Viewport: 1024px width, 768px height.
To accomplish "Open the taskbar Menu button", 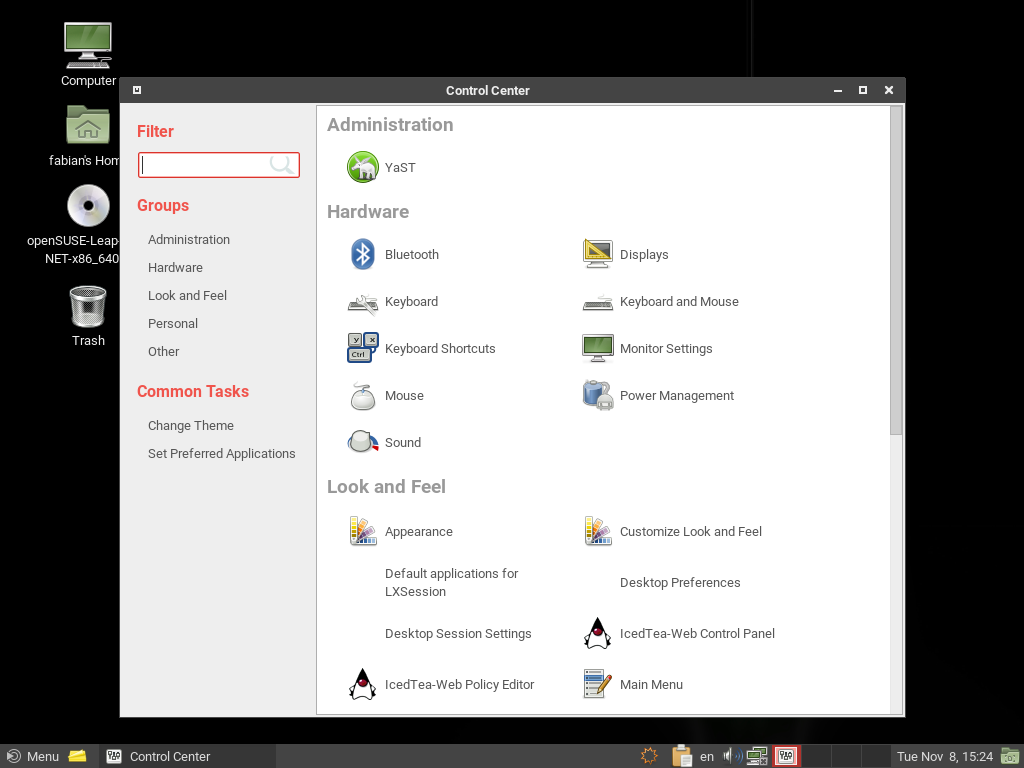I will 33,756.
